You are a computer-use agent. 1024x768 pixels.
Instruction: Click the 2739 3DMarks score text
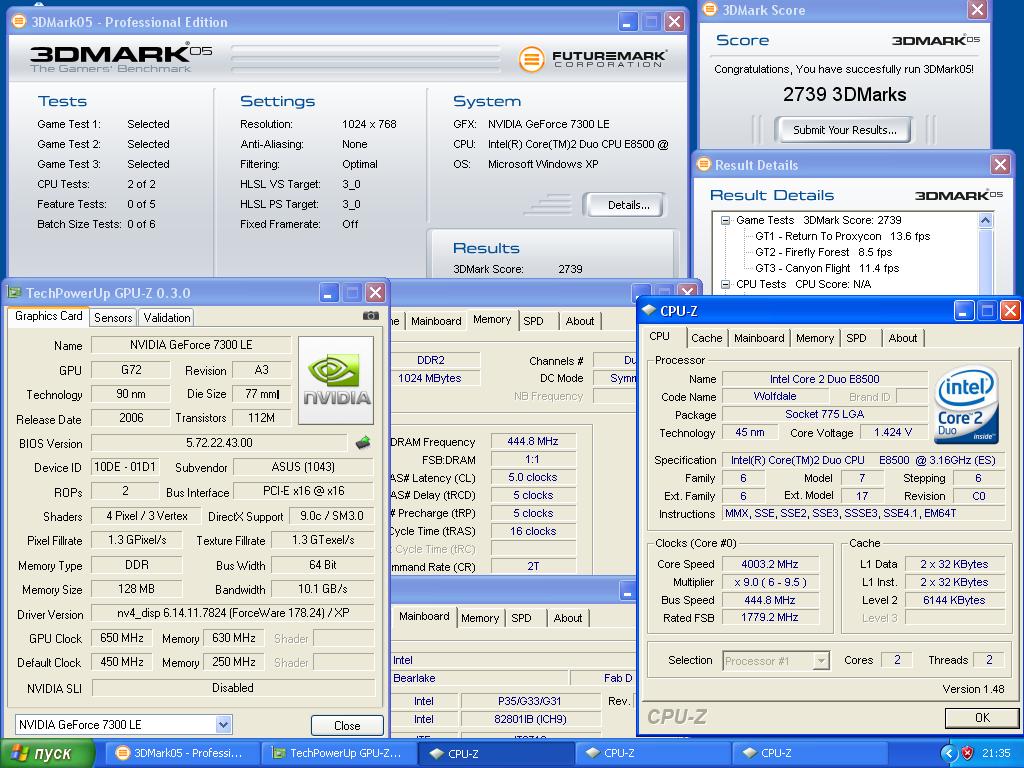coord(844,95)
